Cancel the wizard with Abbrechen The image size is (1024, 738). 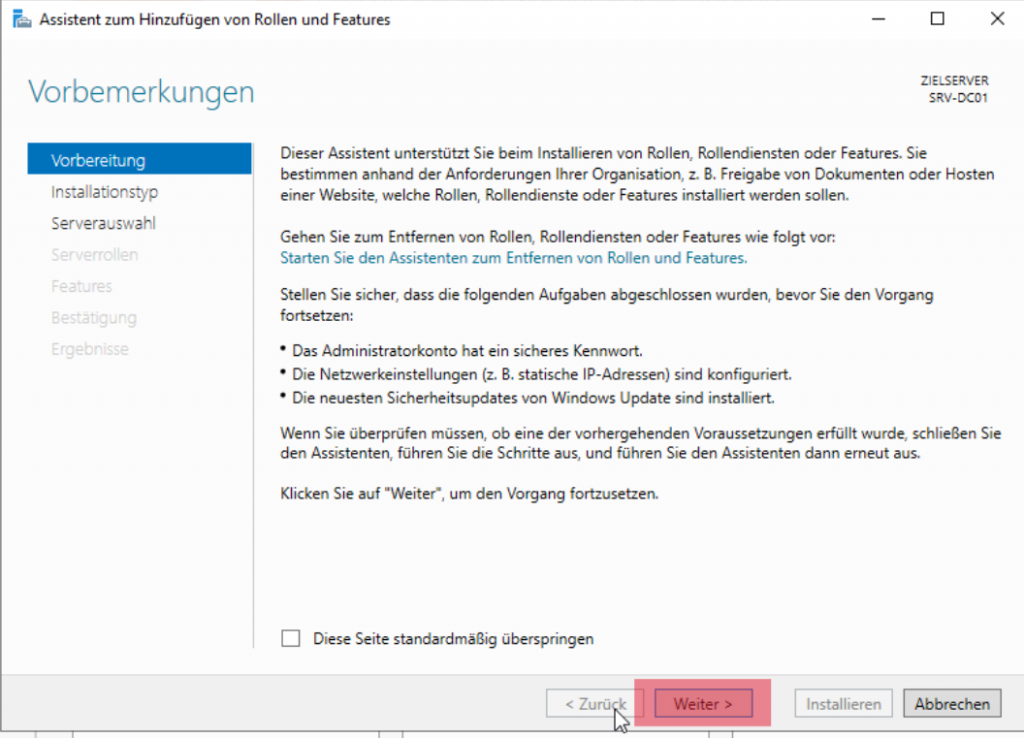click(x=952, y=704)
